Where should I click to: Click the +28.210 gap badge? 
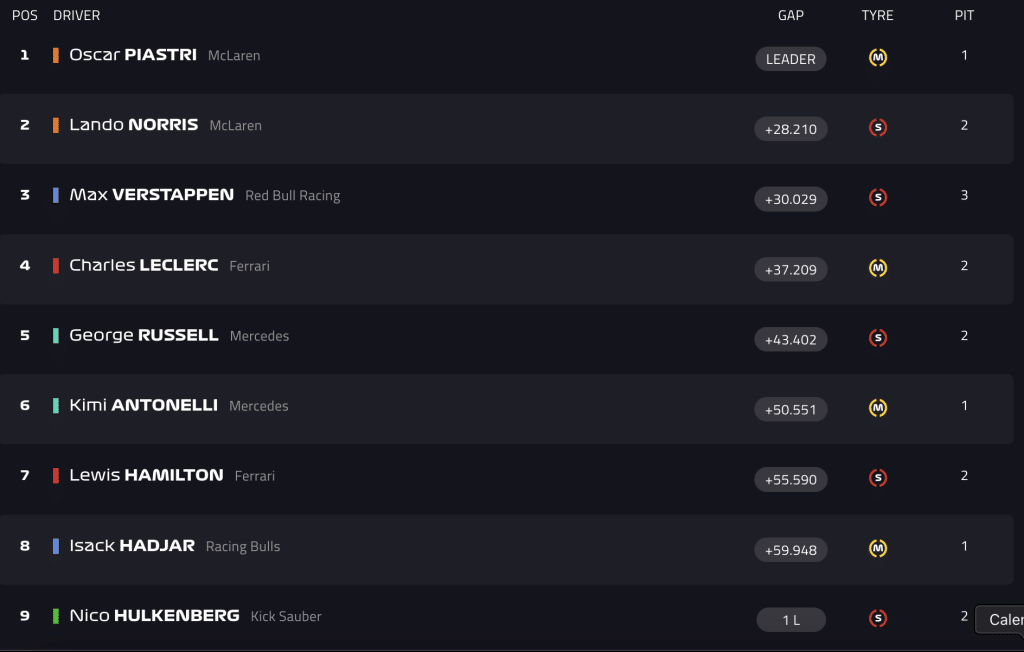pyautogui.click(x=791, y=129)
